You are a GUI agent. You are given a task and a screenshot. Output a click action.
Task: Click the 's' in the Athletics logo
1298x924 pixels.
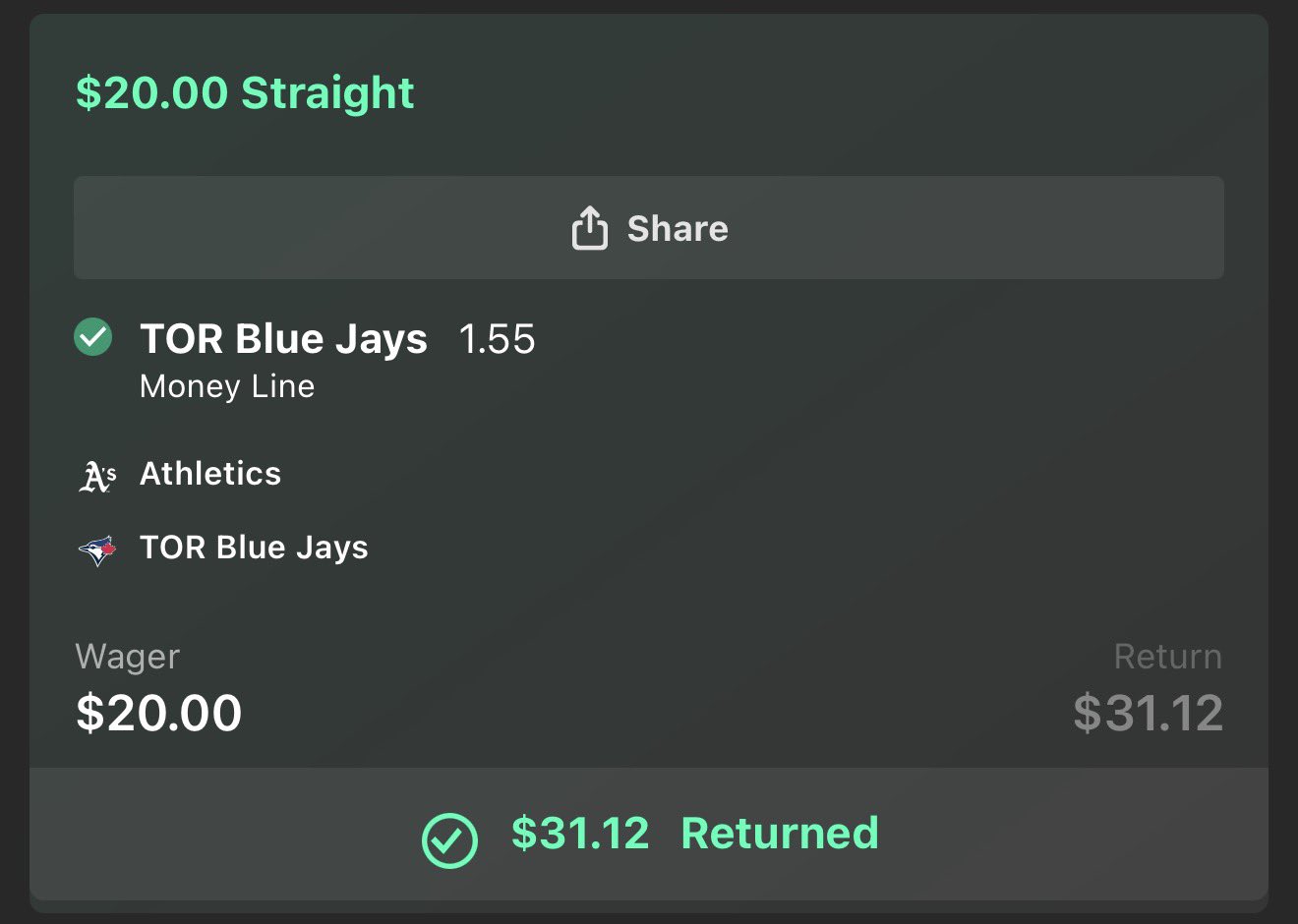tap(110, 472)
